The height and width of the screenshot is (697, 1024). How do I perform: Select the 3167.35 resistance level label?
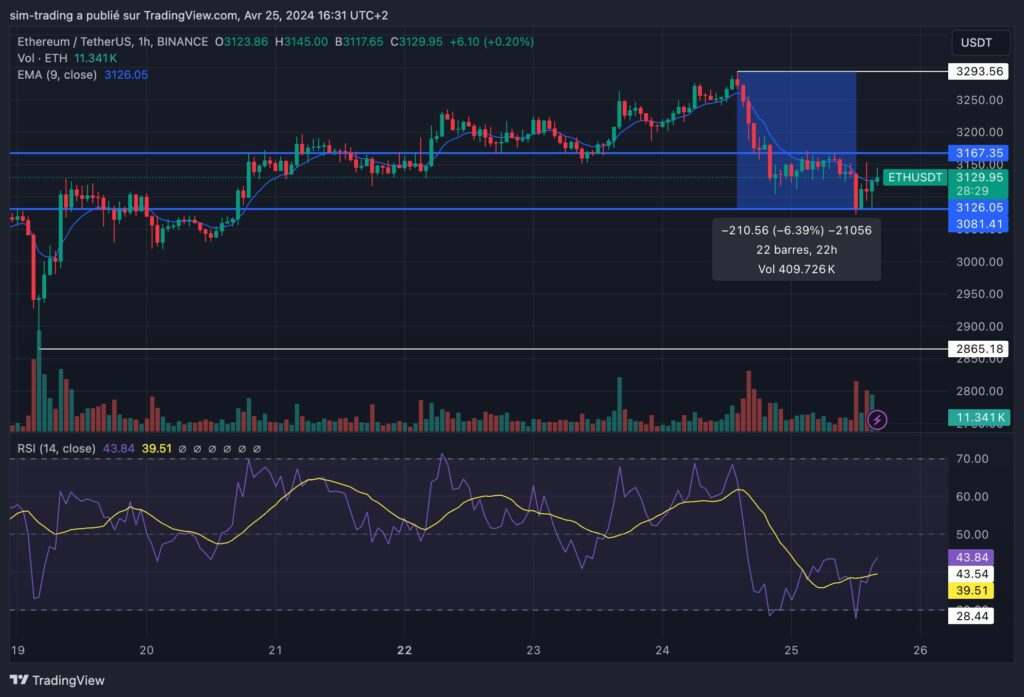pos(978,154)
